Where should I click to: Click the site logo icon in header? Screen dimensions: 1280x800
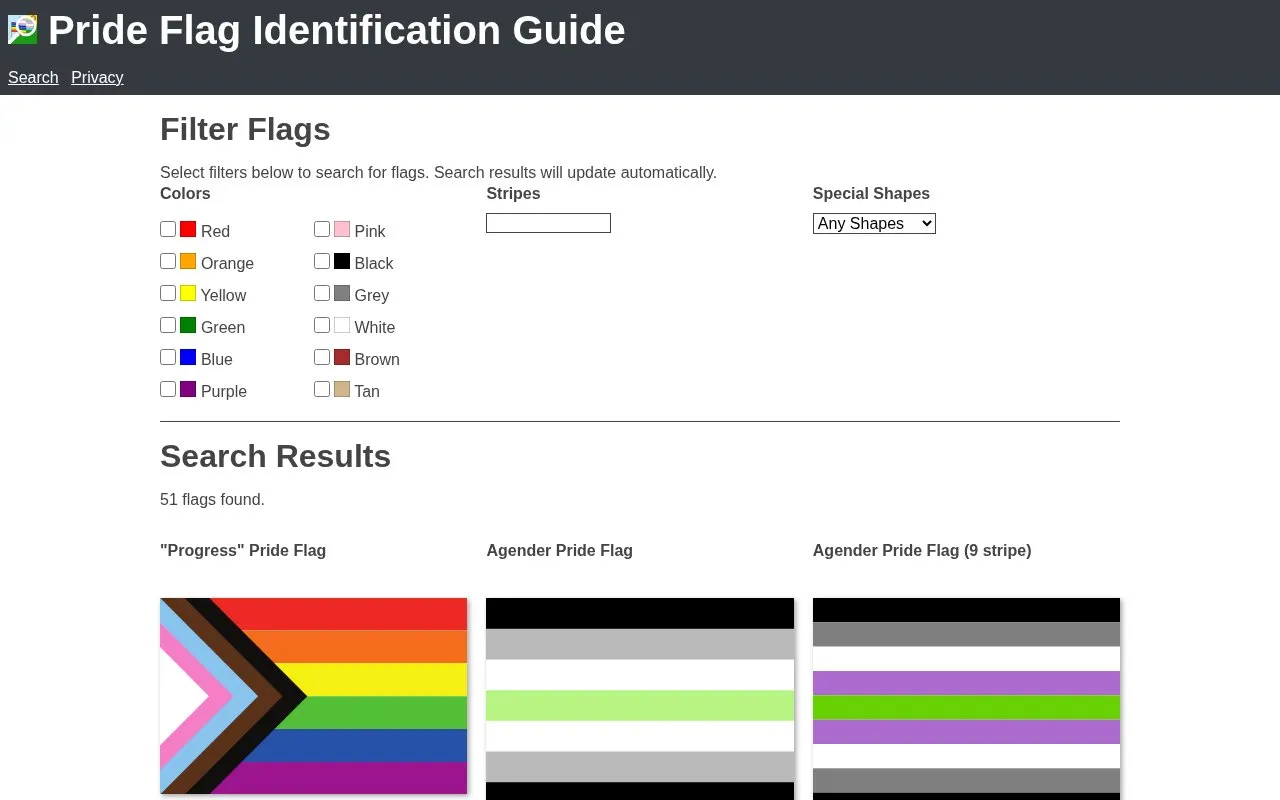pos(23,30)
